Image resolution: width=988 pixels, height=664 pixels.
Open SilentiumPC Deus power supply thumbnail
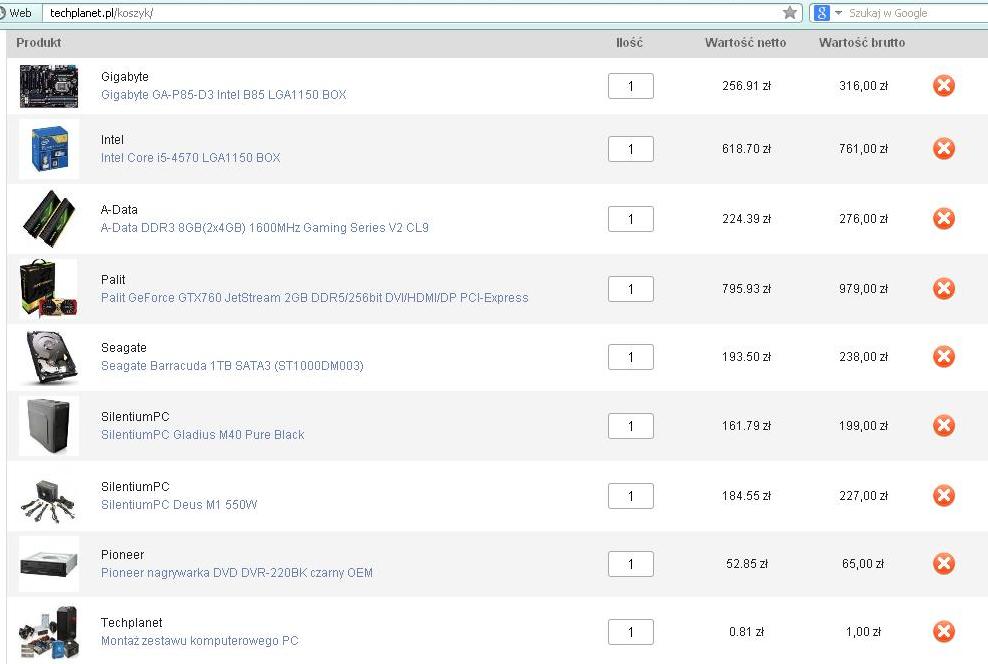click(48, 501)
